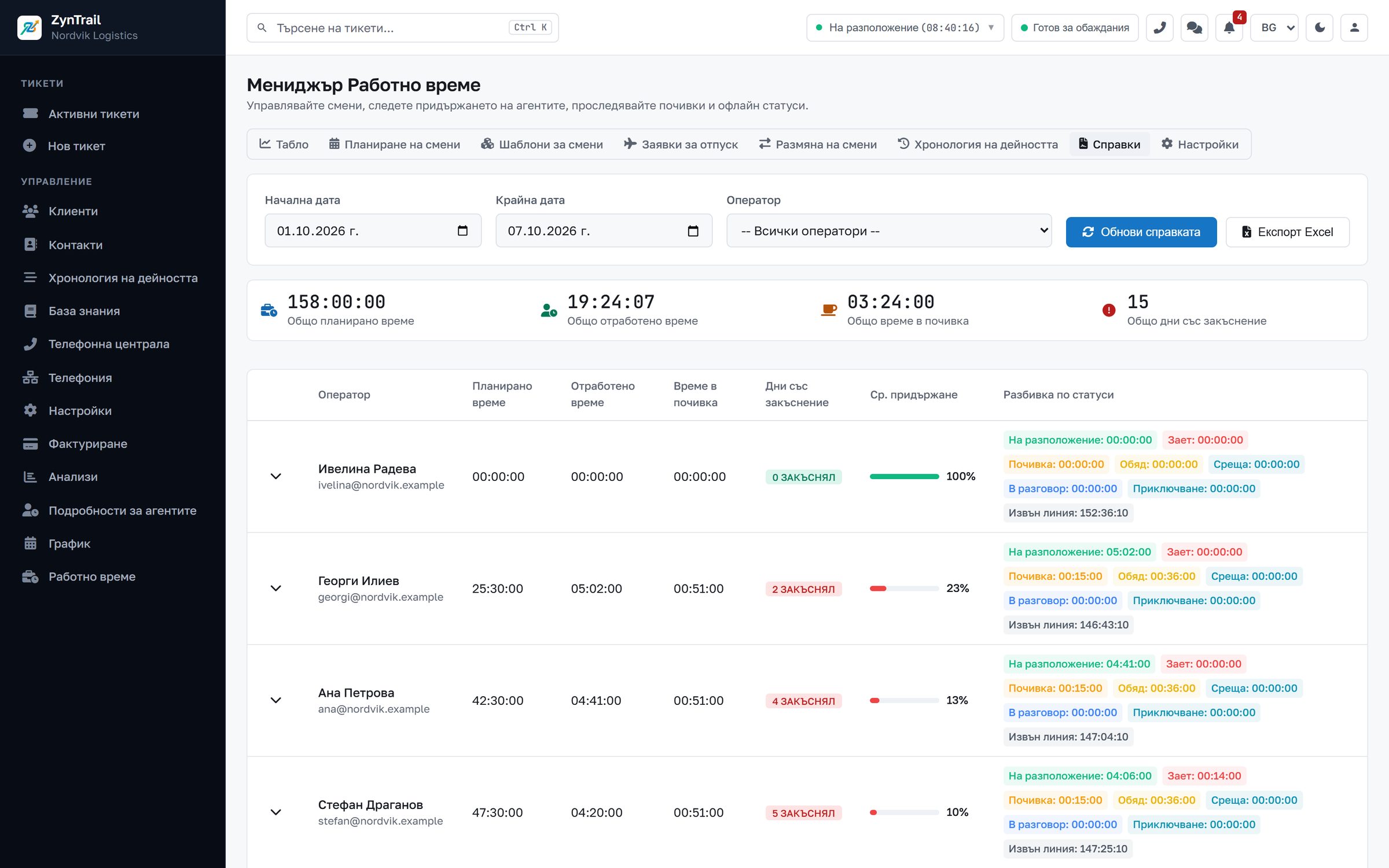Image resolution: width=1389 pixels, height=868 pixels.
Task: Click the Експорт Excel button
Action: pyautogui.click(x=1287, y=232)
